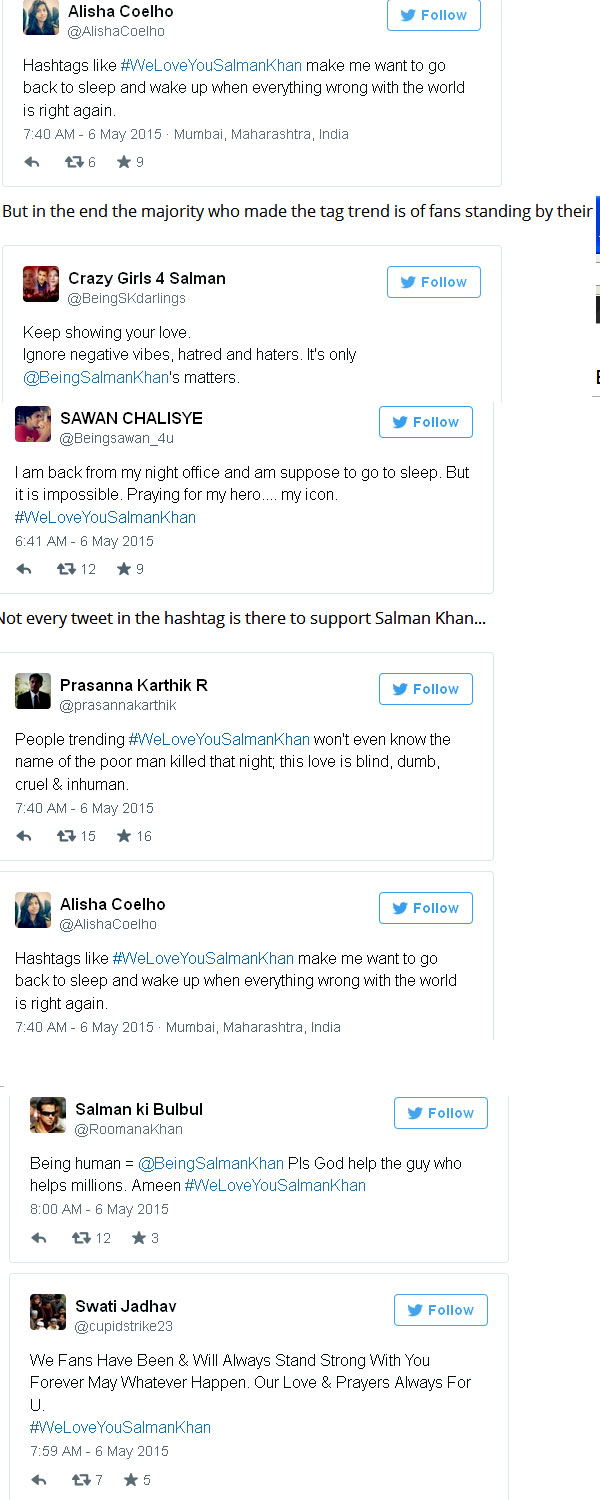Image resolution: width=600 pixels, height=1500 pixels.
Task: Follow Salman ki Bulbul account
Action: pyautogui.click(x=441, y=1113)
